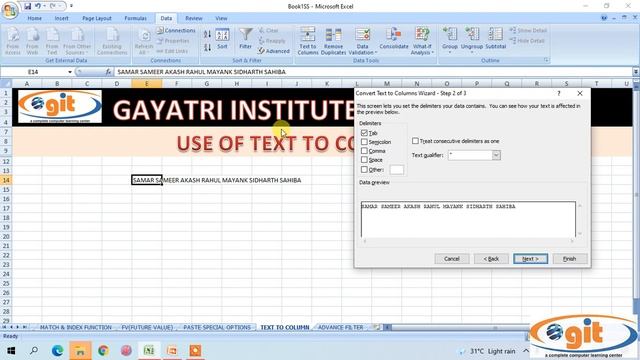Screen dimensions: 640x360
Task: Open the View ribbon tab
Action: click(x=221, y=18)
